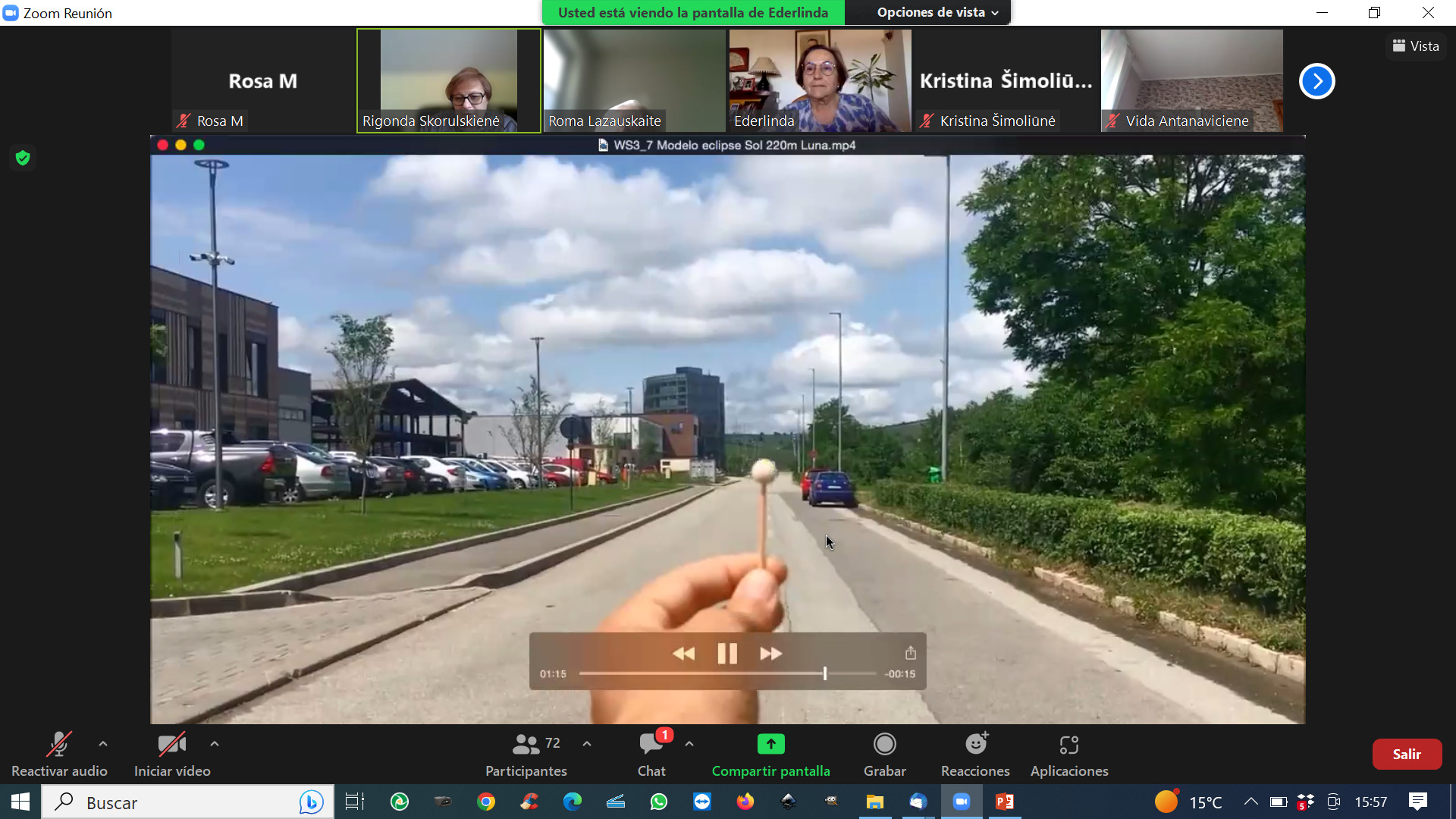Open Aplicaciones in Zoom toolbar
Viewport: 1456px width, 819px height.
tap(1069, 754)
